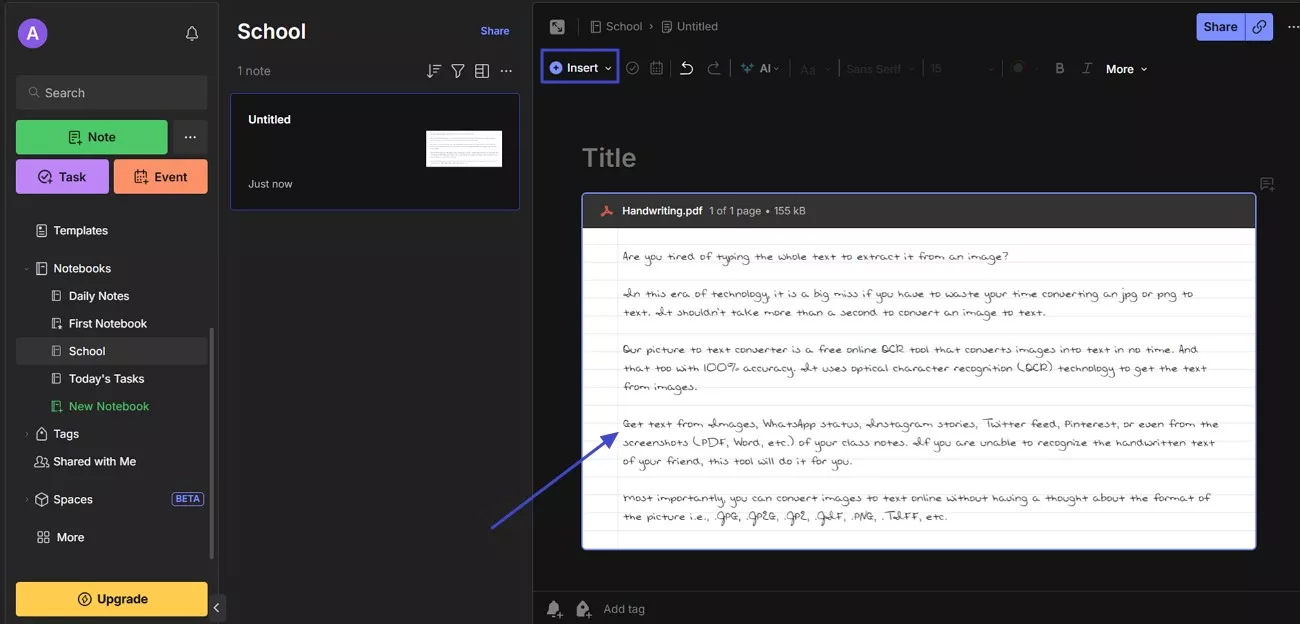Click the sort icon above the note list

(433, 70)
